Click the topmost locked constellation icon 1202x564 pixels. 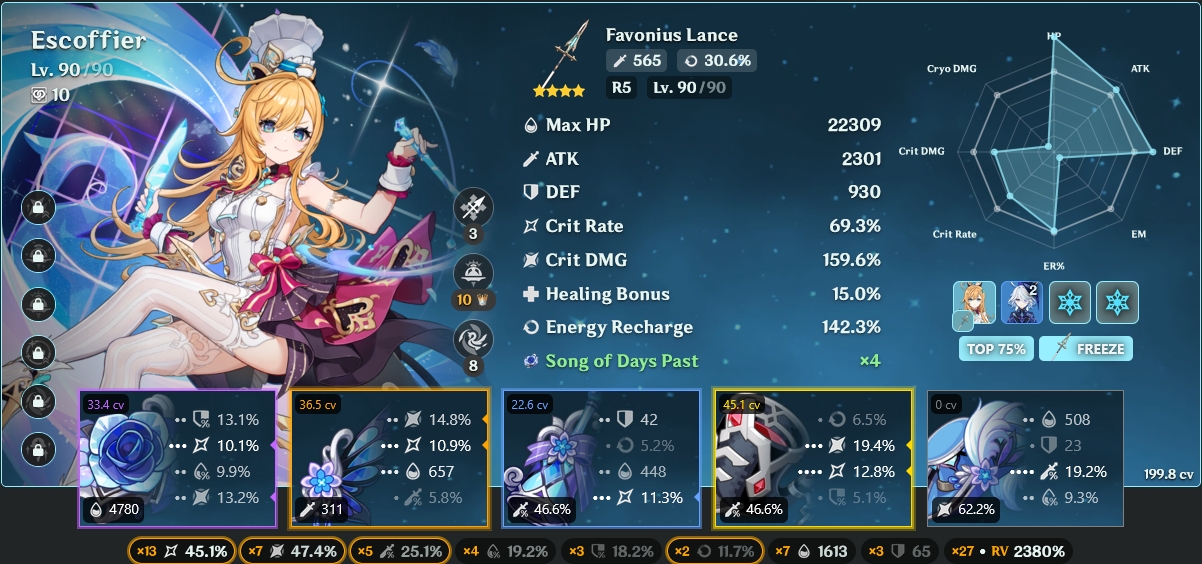(x=38, y=208)
